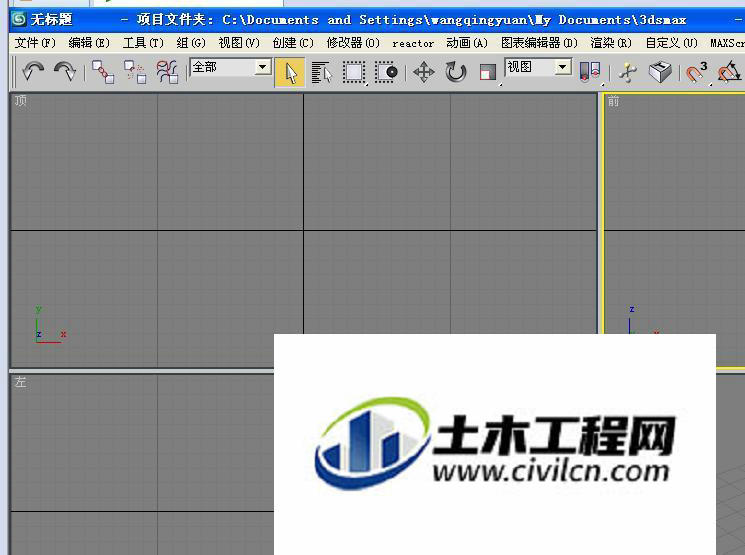745x555 pixels.
Task: Click the 顶 viewport label
Action: pos(20,101)
